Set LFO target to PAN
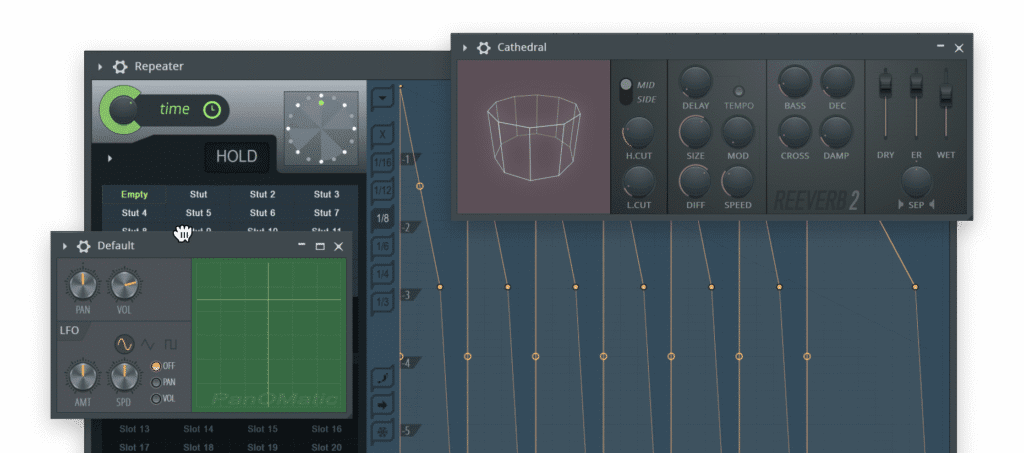The image size is (1024, 453). [x=156, y=382]
